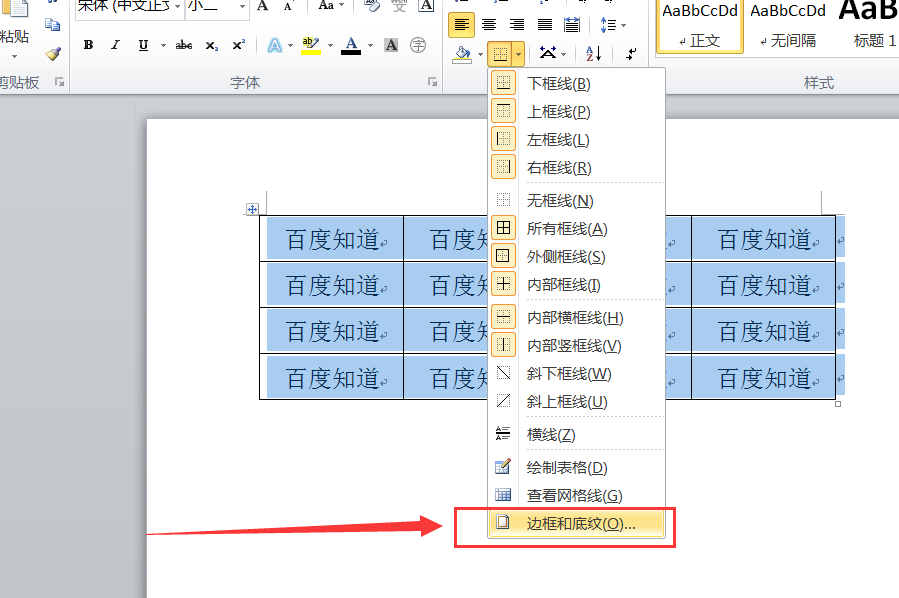Choose 内部框线(I) inside borders
Image resolution: width=899 pixels, height=598 pixels.
[577, 285]
